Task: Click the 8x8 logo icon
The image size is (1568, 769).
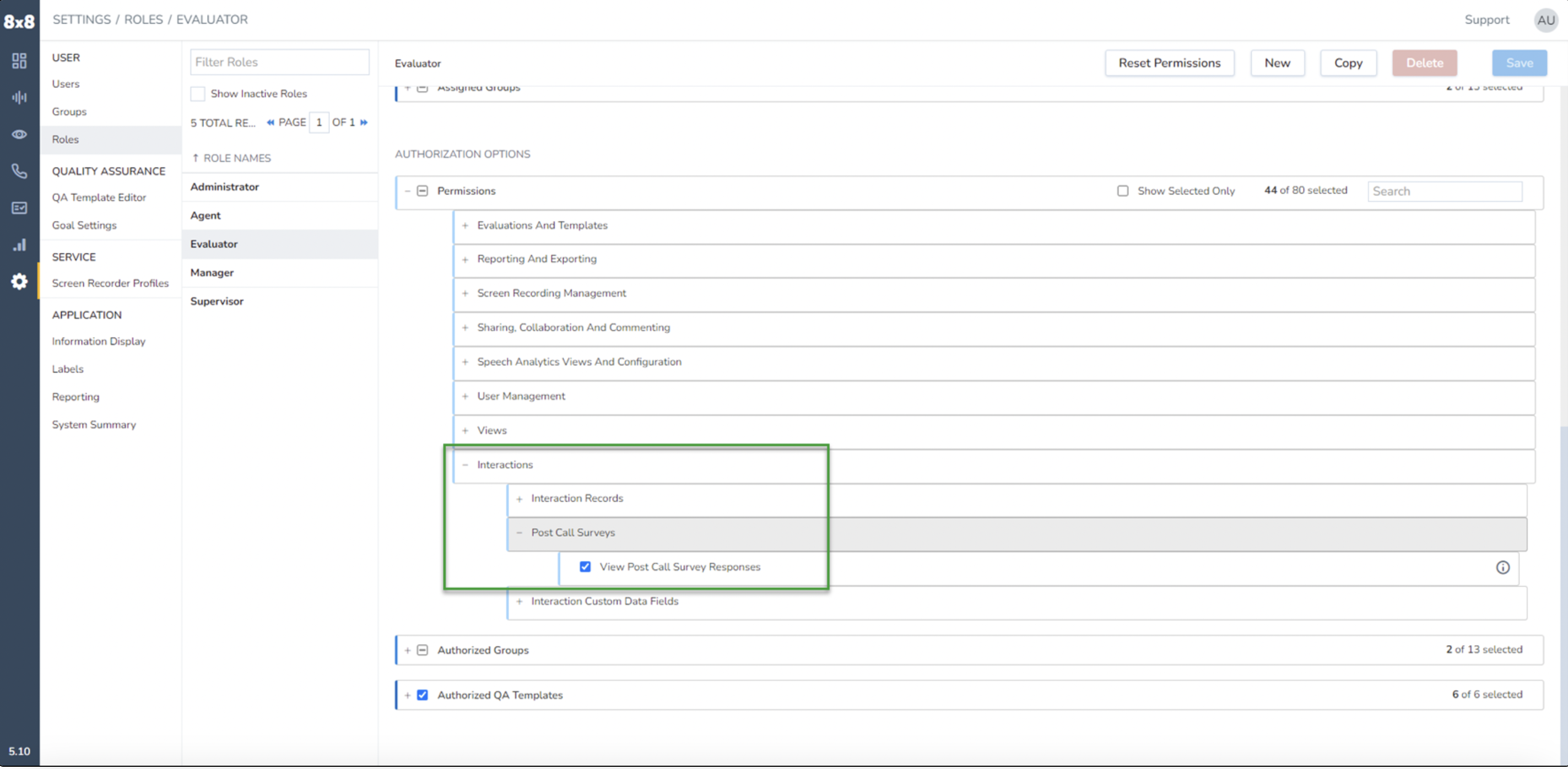Action: pyautogui.click(x=19, y=22)
